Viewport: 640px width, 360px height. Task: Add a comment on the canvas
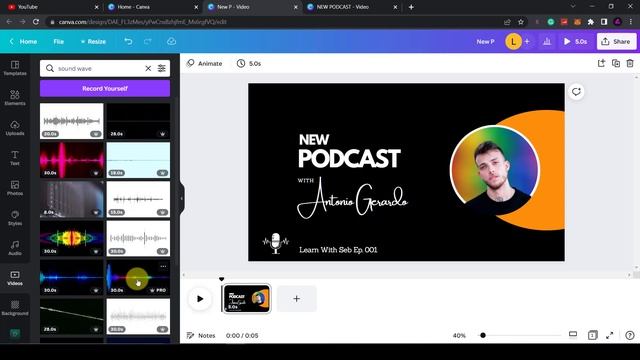[x=576, y=92]
